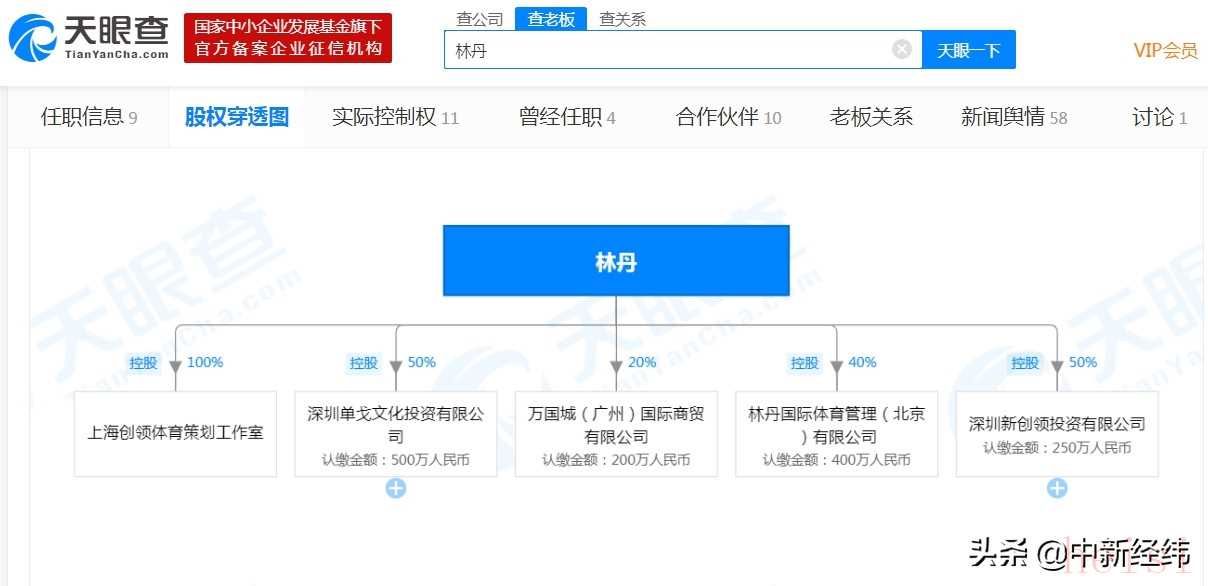Image resolution: width=1208 pixels, height=586 pixels.
Task: Click the 控股 tag next to 40%
Action: click(x=805, y=363)
